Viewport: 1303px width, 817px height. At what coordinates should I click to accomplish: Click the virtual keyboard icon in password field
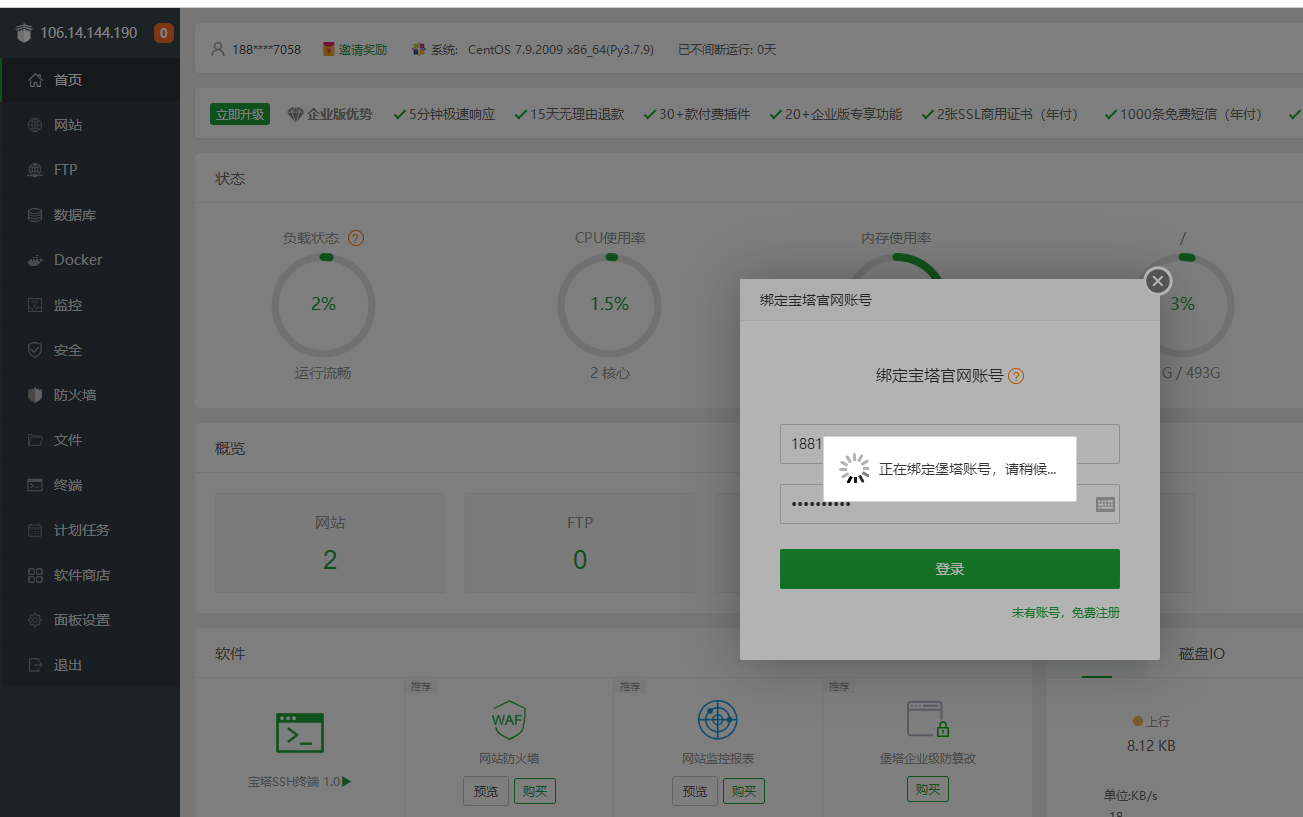1105,504
